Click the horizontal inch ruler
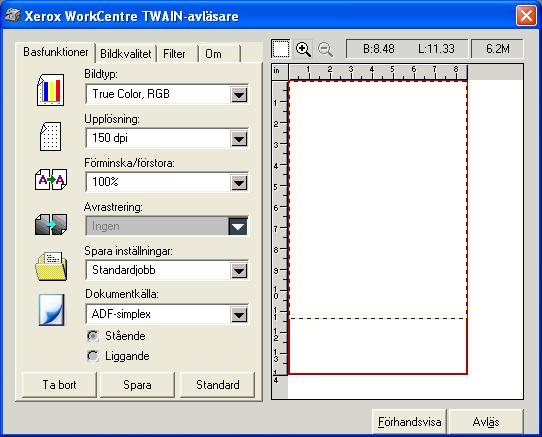 (x=378, y=72)
